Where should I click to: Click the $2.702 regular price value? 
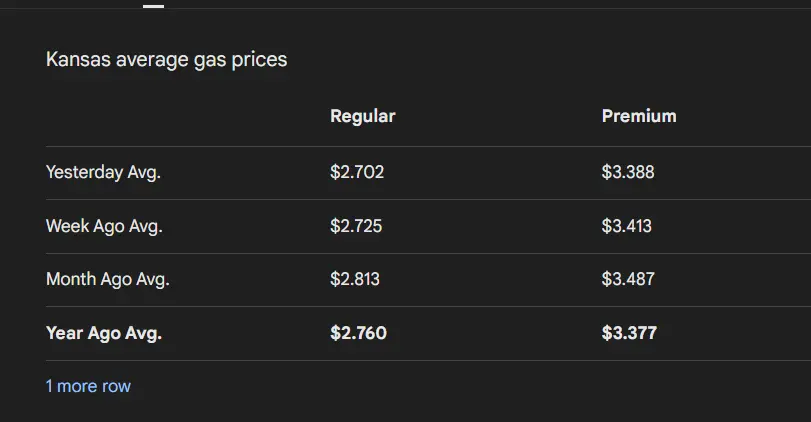coord(356,172)
